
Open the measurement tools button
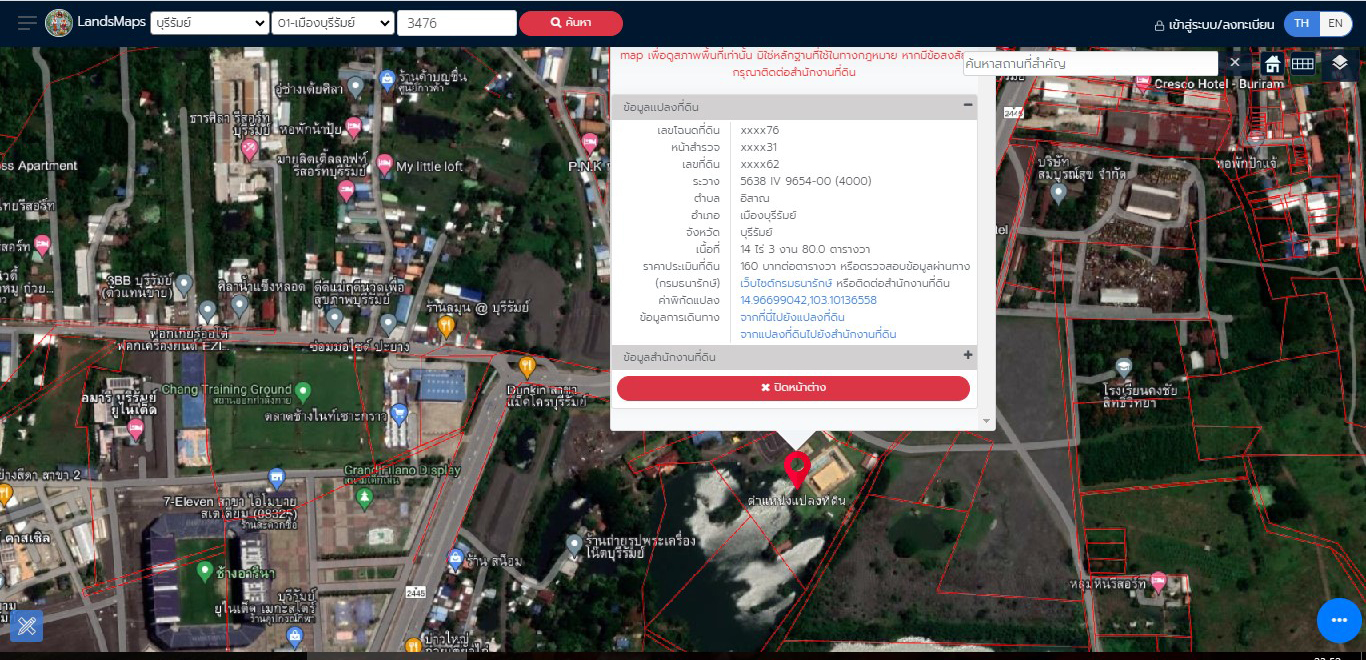point(27,626)
